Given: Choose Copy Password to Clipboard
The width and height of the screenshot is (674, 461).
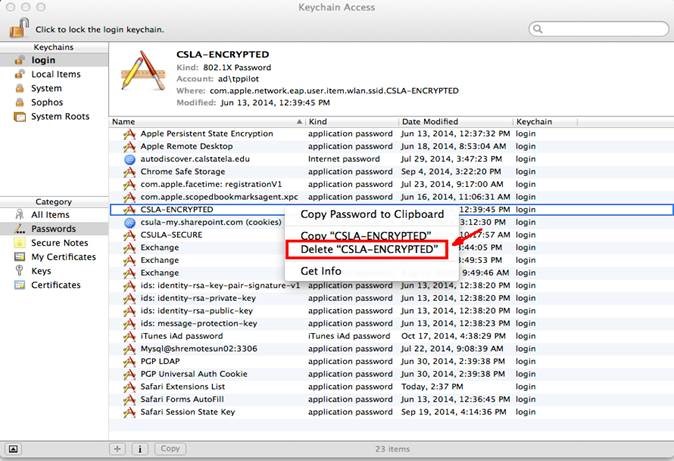Looking at the screenshot, I should click(372, 214).
